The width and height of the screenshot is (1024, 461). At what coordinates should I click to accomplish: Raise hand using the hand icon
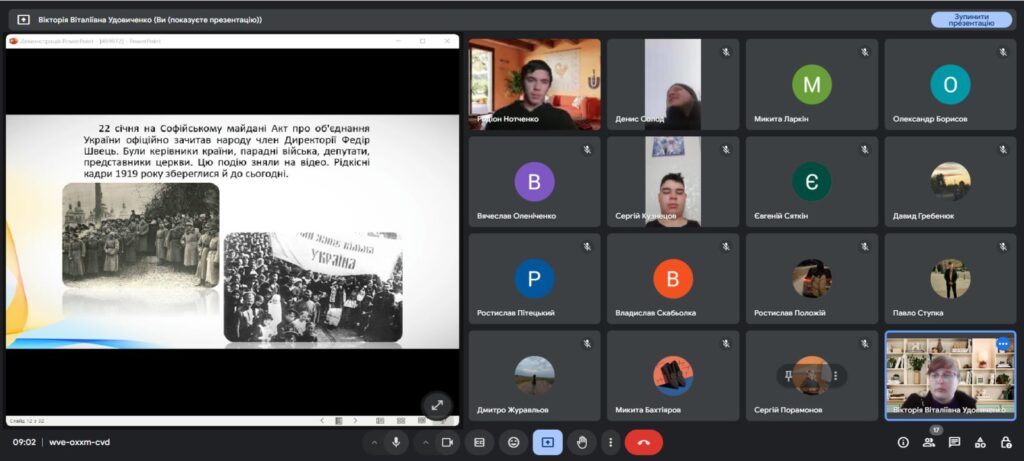tap(581, 442)
